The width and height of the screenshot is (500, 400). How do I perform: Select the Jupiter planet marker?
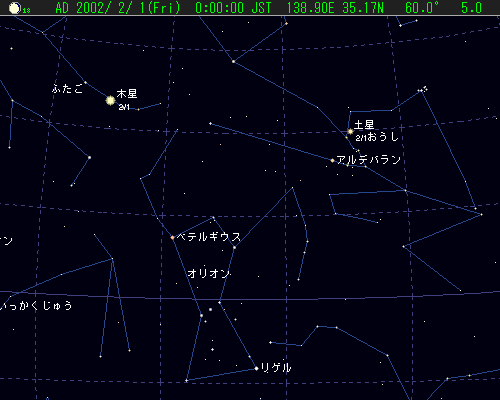[110, 100]
